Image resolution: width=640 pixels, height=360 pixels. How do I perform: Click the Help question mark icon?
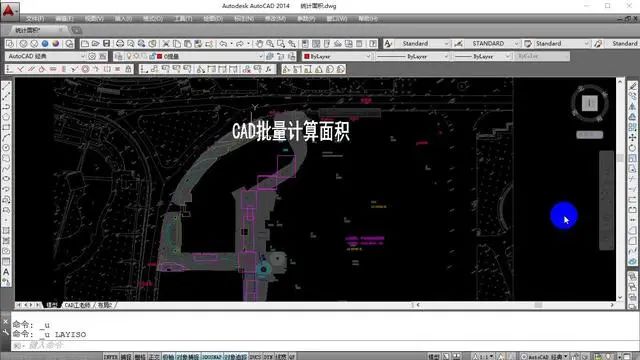tap(373, 44)
